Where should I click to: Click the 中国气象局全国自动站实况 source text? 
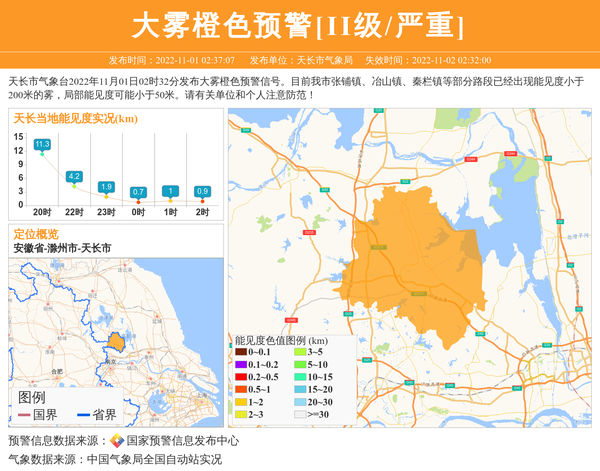point(154,460)
